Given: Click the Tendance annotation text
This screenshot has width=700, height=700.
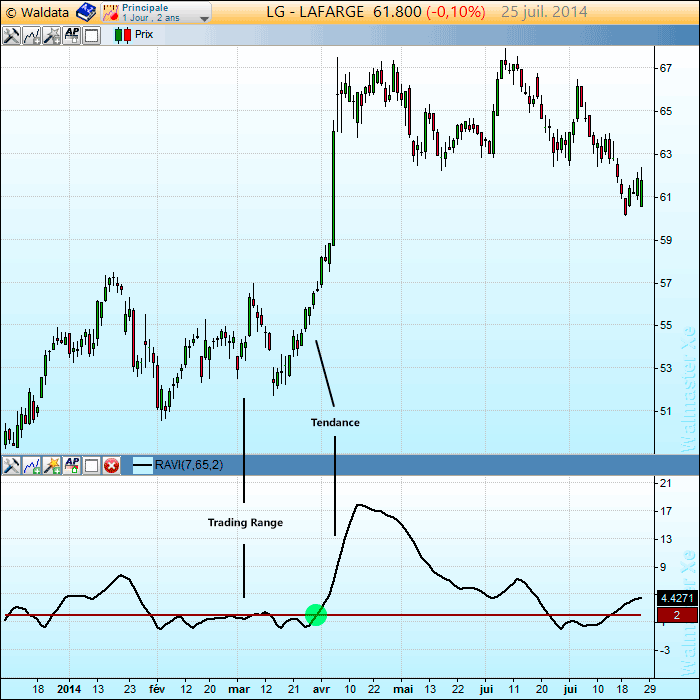Looking at the screenshot, I should pos(335,422).
